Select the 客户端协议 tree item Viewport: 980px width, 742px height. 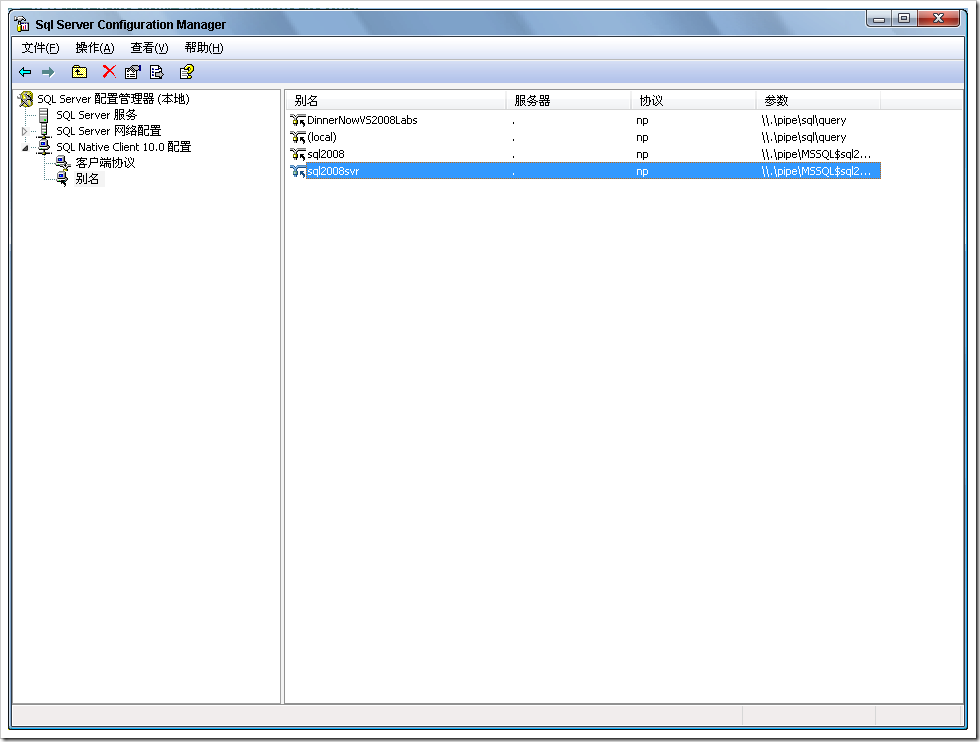(x=105, y=163)
